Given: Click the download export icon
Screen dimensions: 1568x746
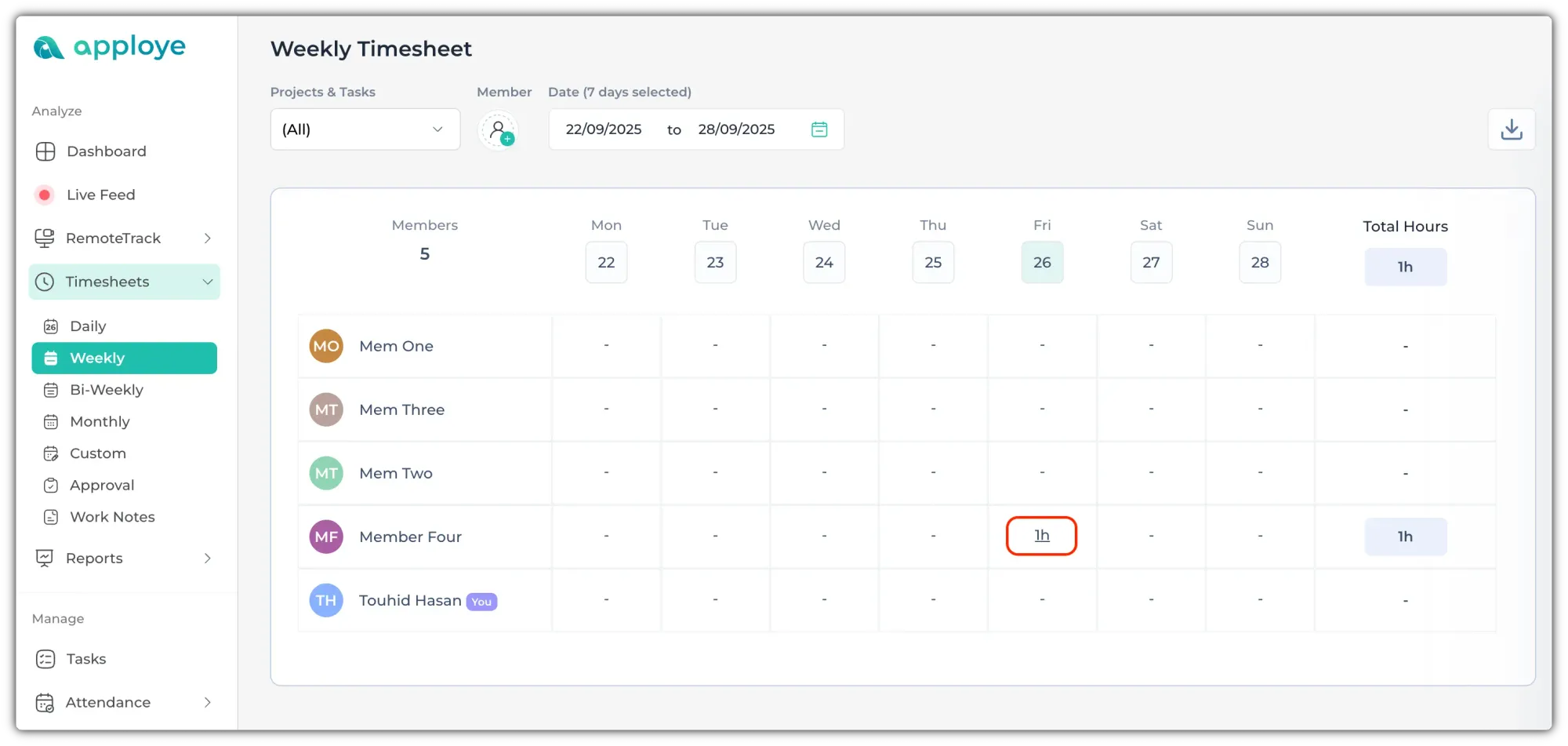Looking at the screenshot, I should pyautogui.click(x=1511, y=129).
